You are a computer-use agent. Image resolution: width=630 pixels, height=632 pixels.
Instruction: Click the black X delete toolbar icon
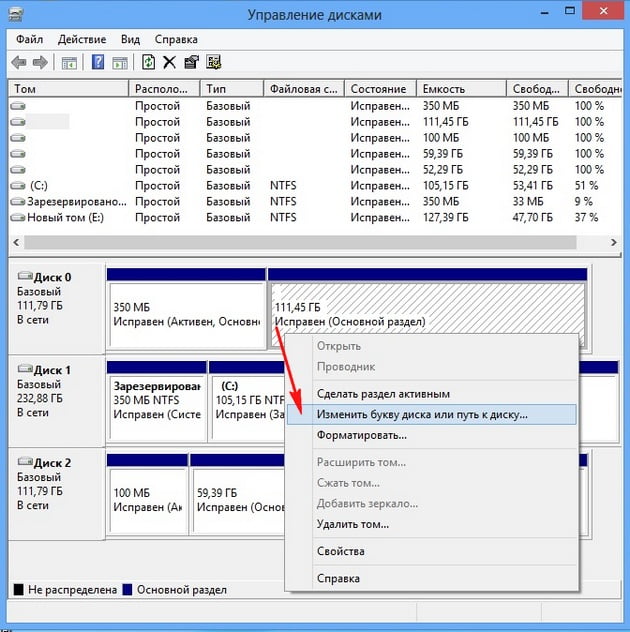[x=169, y=62]
